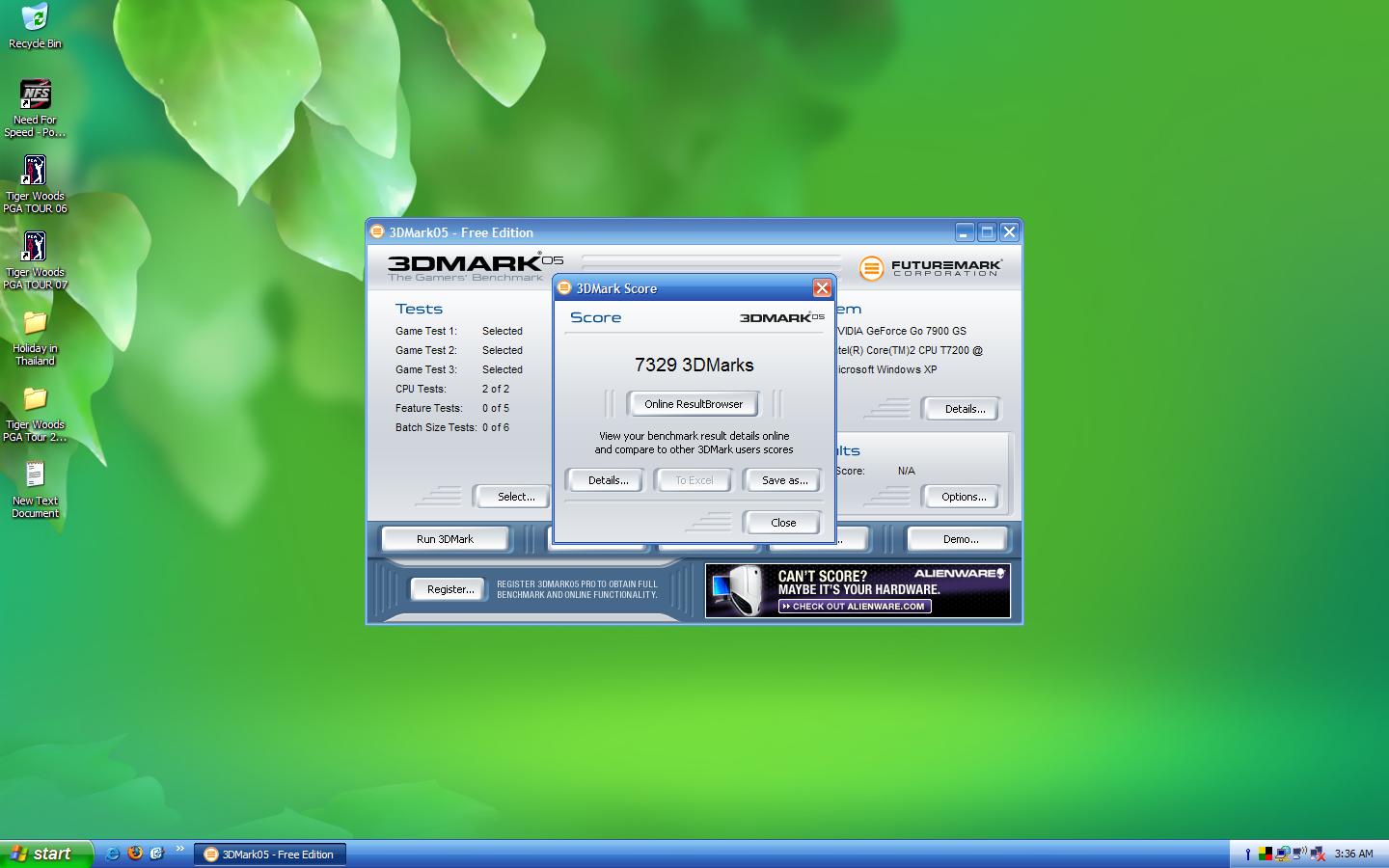Open Tiger Woods PGA TOUR 07 shortcut

[x=35, y=259]
